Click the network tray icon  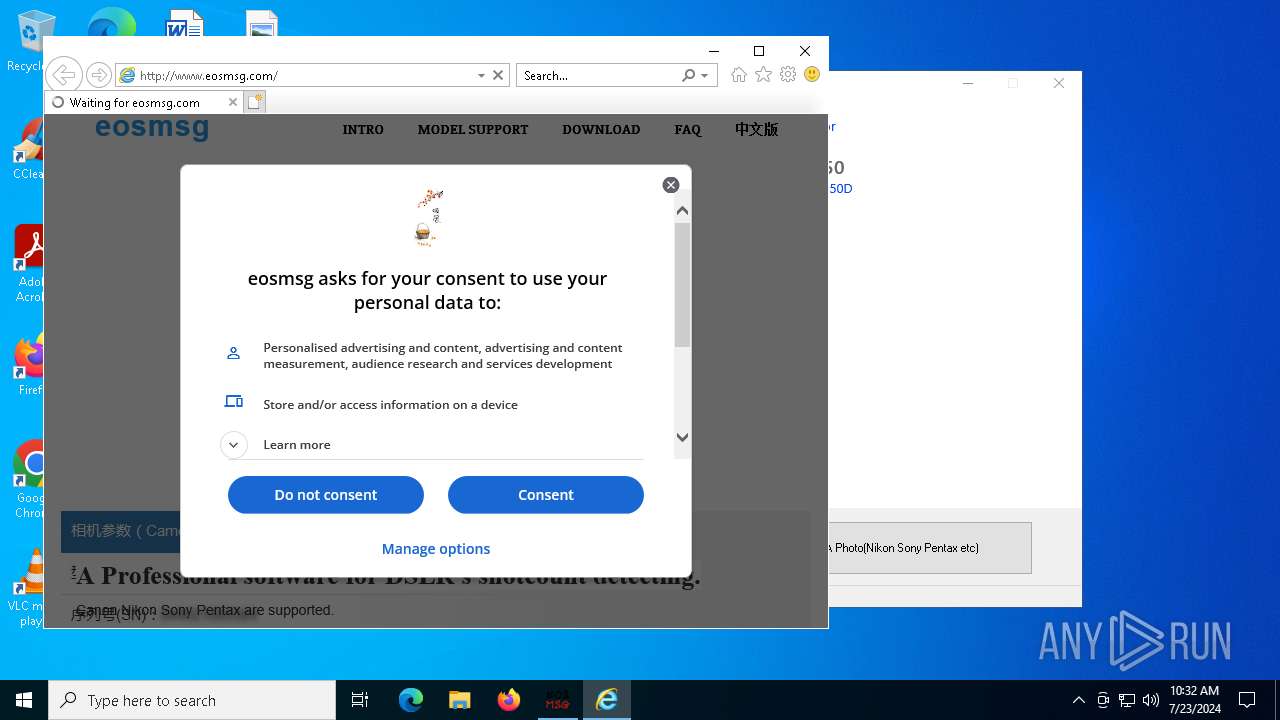point(1127,700)
